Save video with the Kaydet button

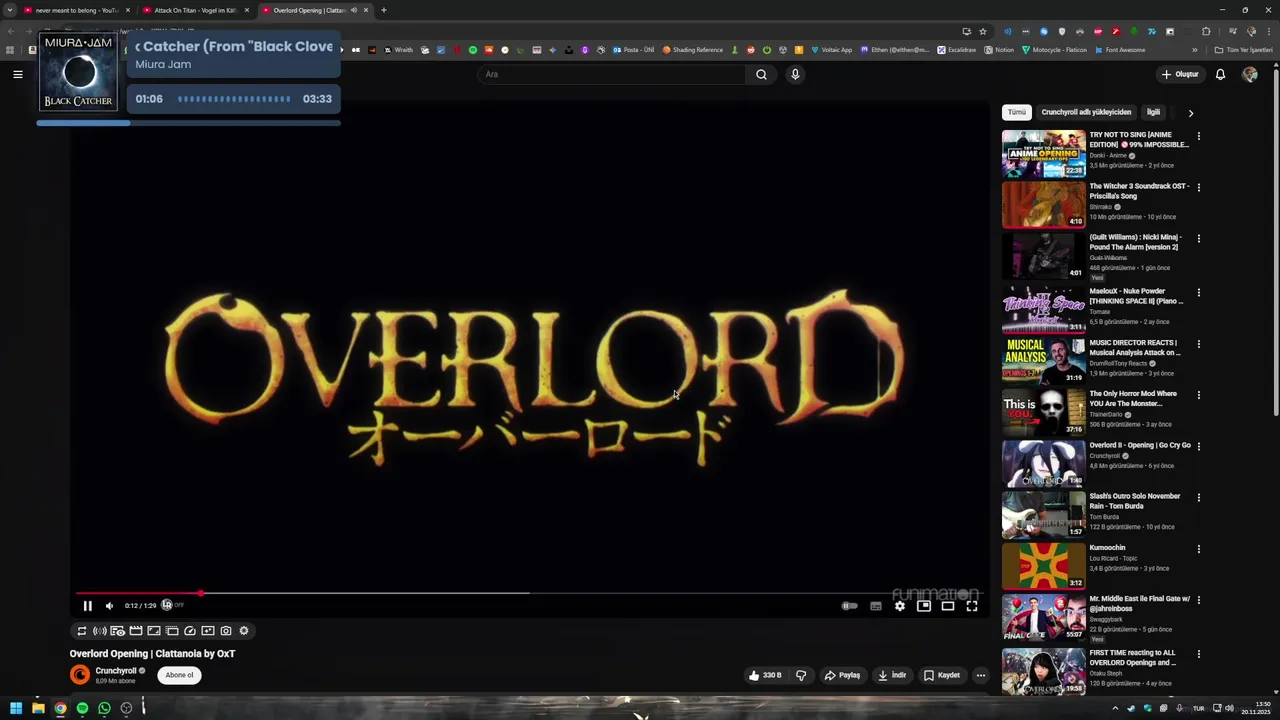click(x=942, y=675)
